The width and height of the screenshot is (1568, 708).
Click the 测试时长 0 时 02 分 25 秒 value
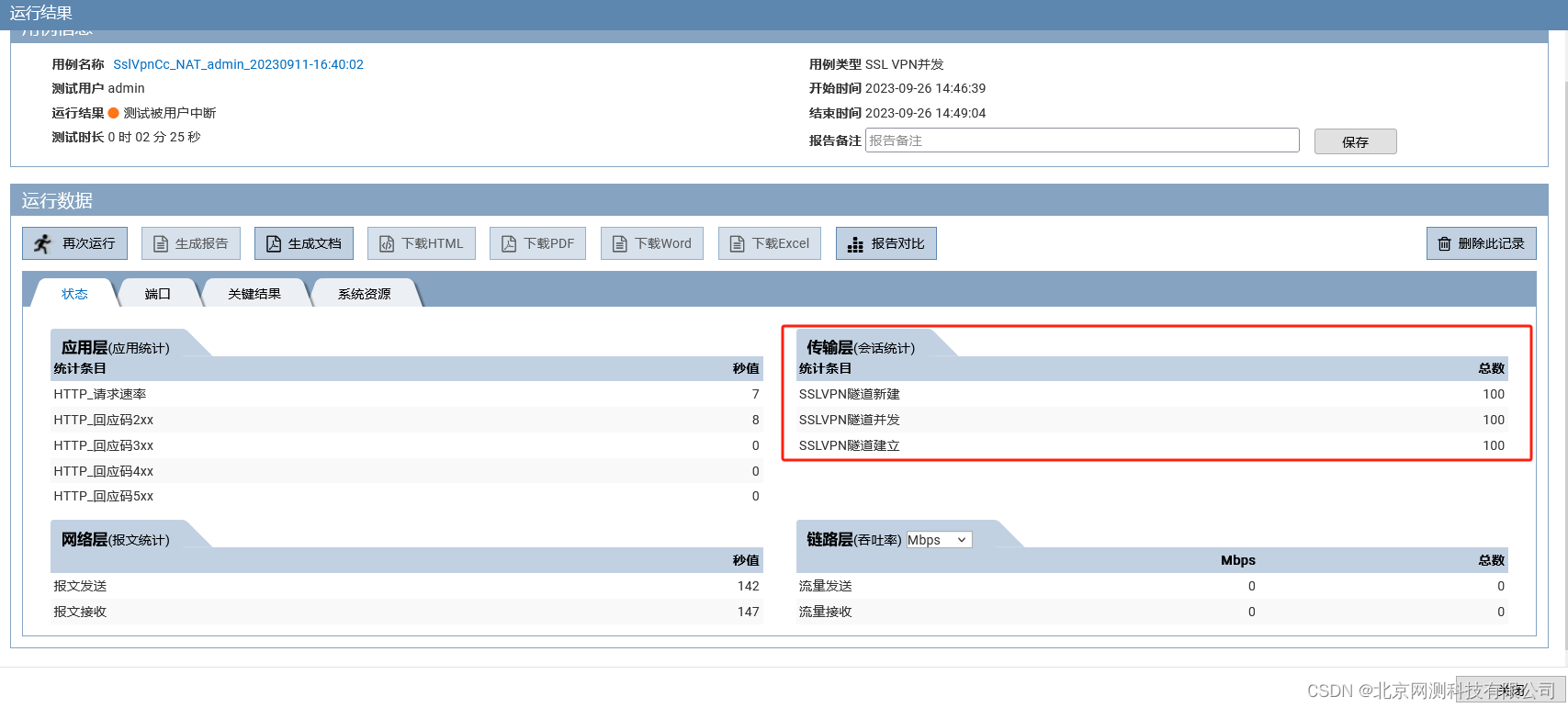[154, 137]
